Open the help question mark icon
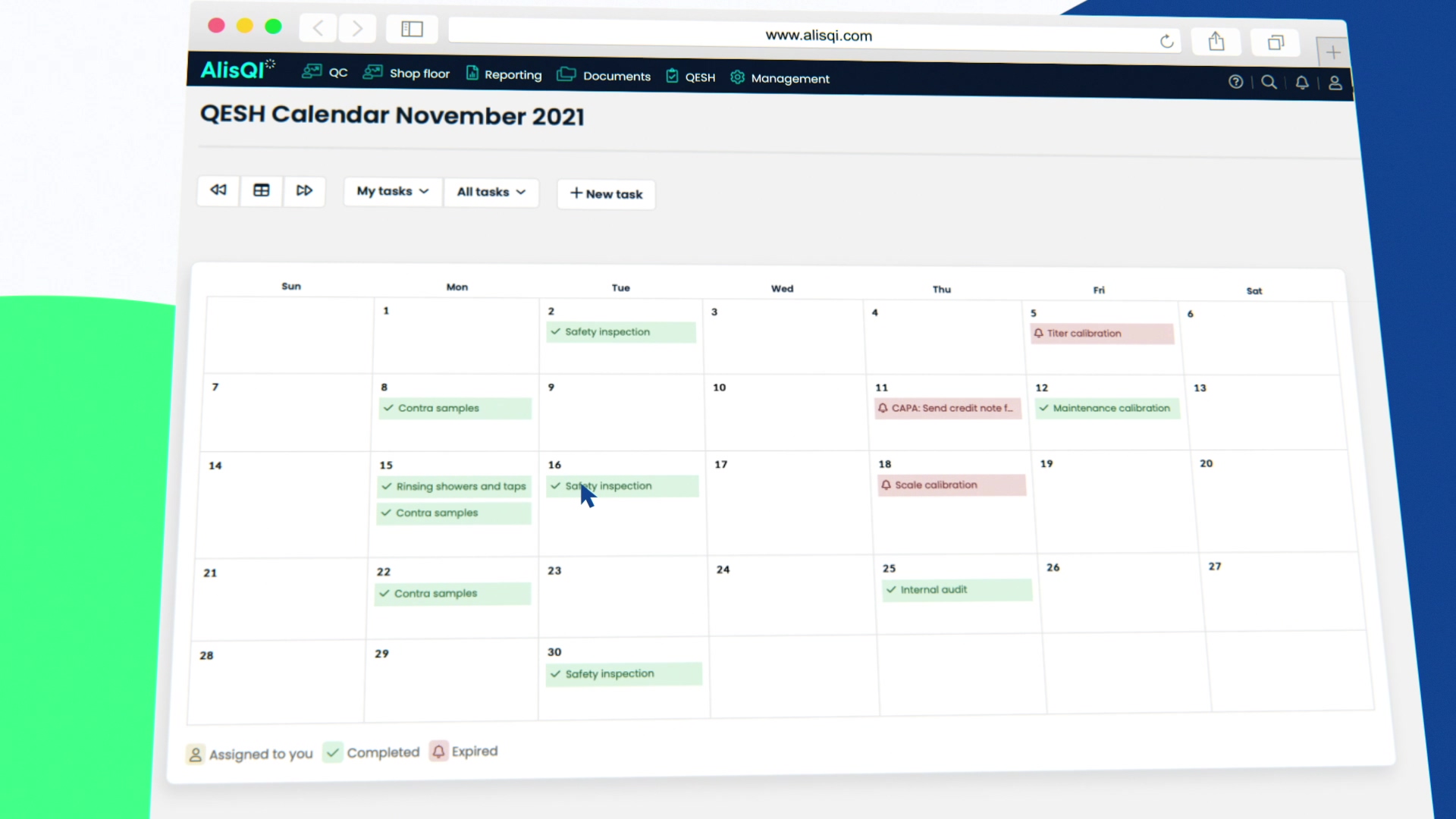This screenshot has height=819, width=1456. click(x=1236, y=82)
